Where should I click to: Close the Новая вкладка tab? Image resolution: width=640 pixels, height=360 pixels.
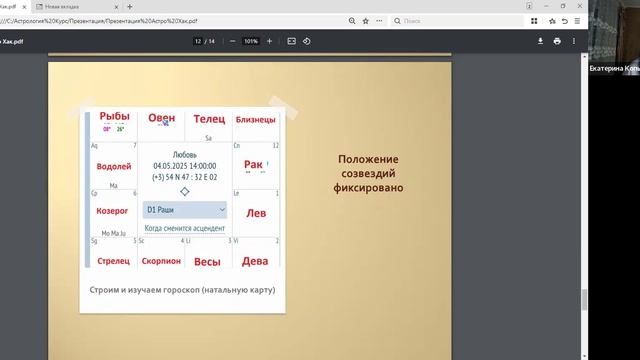point(116,7)
